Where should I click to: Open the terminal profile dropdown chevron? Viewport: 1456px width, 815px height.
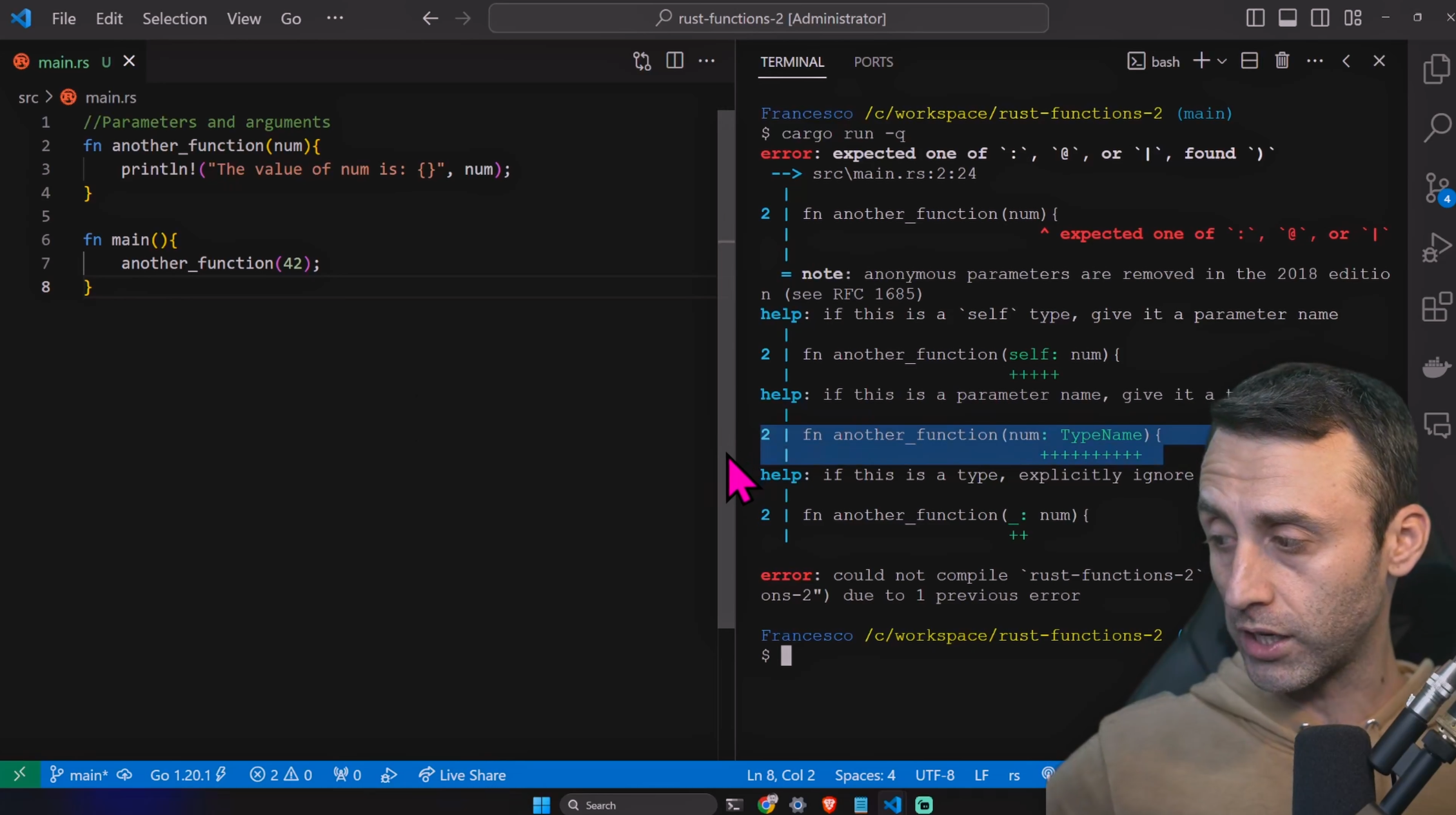(1223, 61)
